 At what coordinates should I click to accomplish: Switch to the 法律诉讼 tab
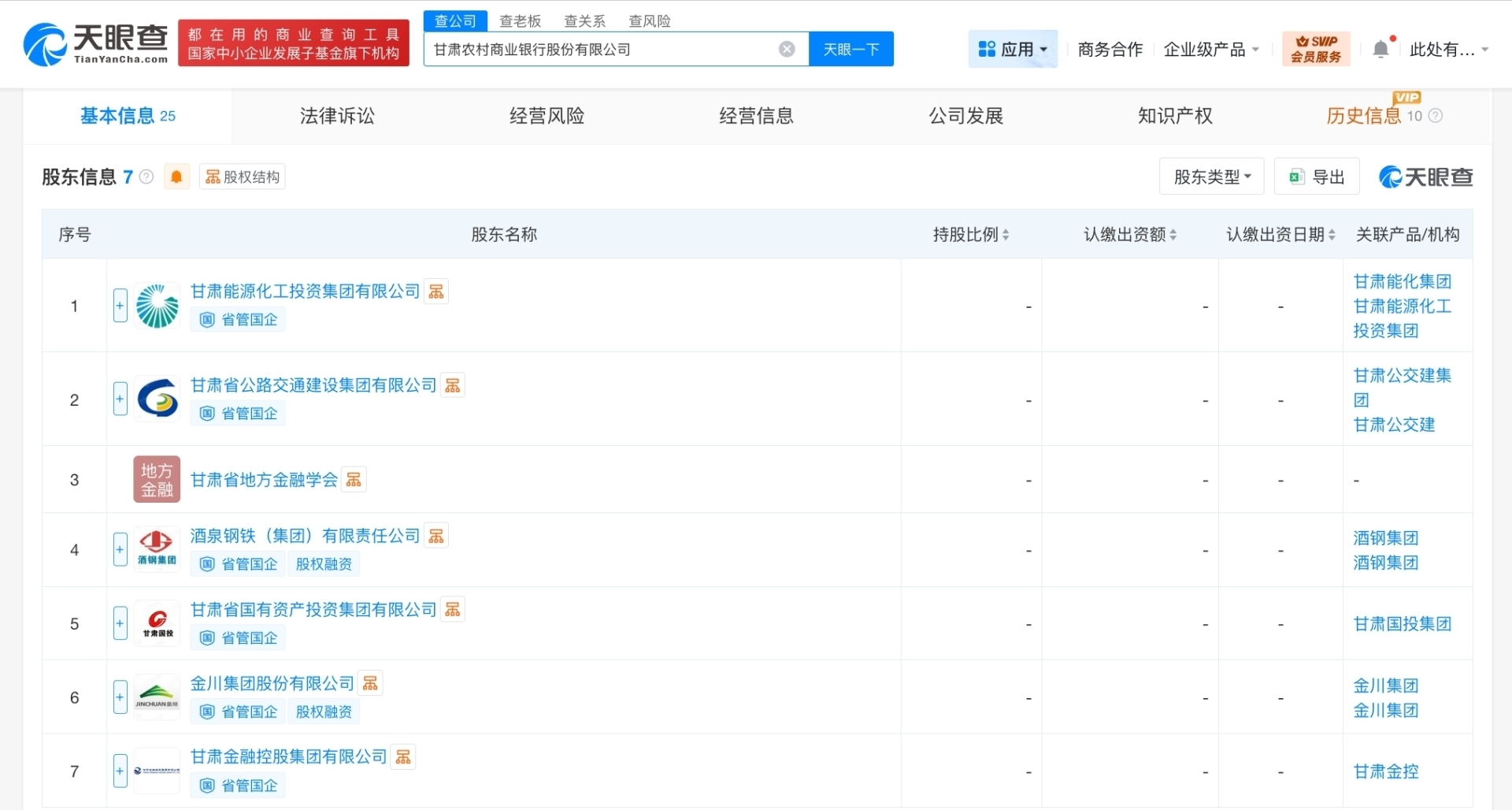point(337,115)
